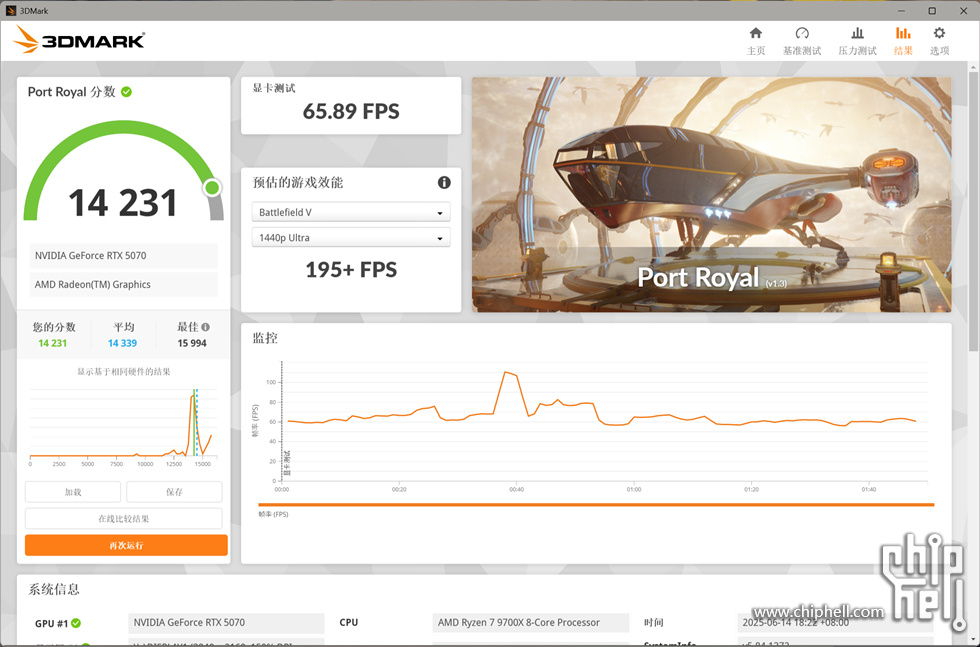Viewport: 980px width, 647px height.
Task: Click NVIDIA GeForce RTX 5070 in the GPU #1 row
Action: pos(226,623)
